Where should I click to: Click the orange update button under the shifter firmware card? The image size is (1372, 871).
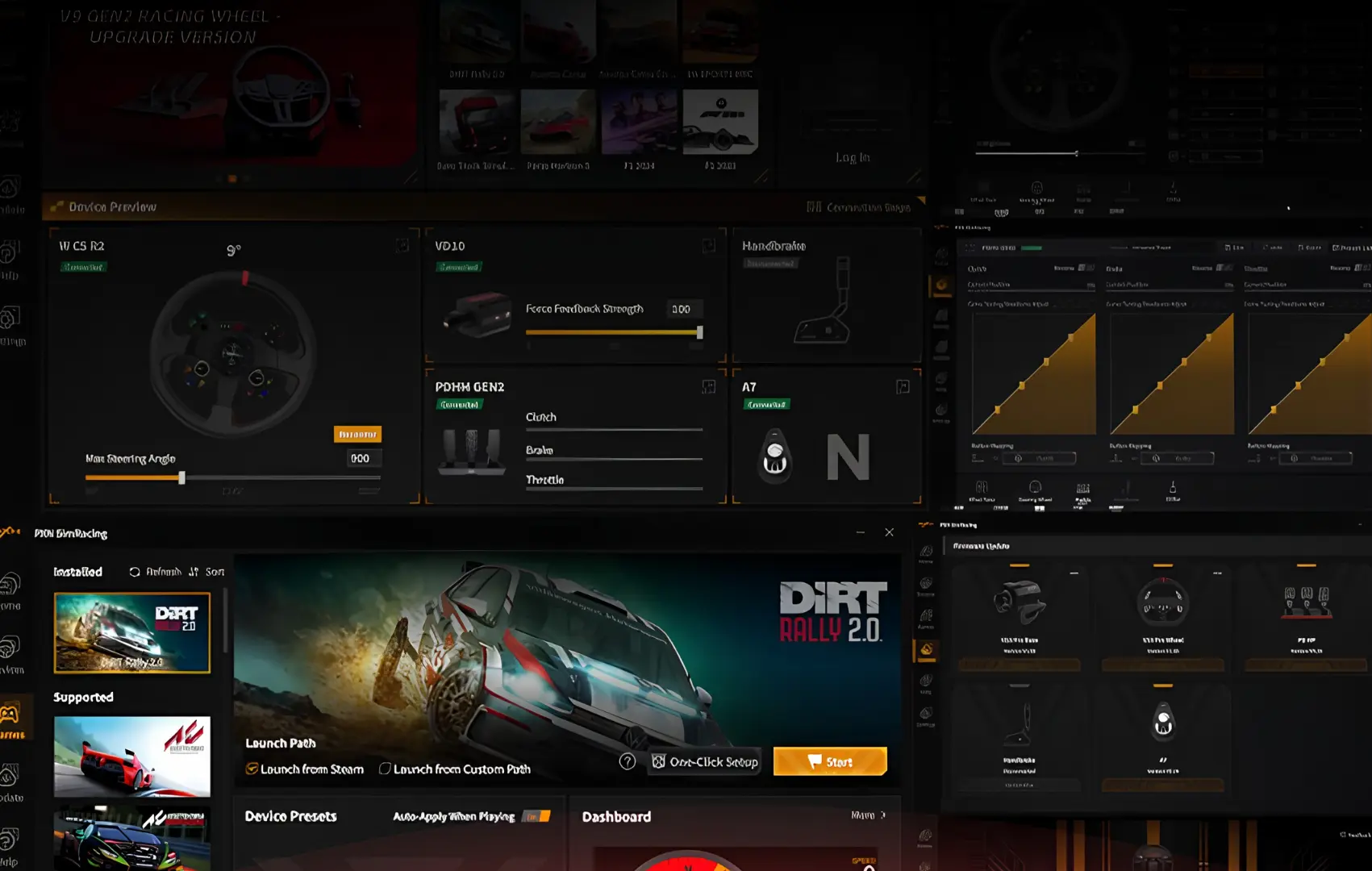1162,785
